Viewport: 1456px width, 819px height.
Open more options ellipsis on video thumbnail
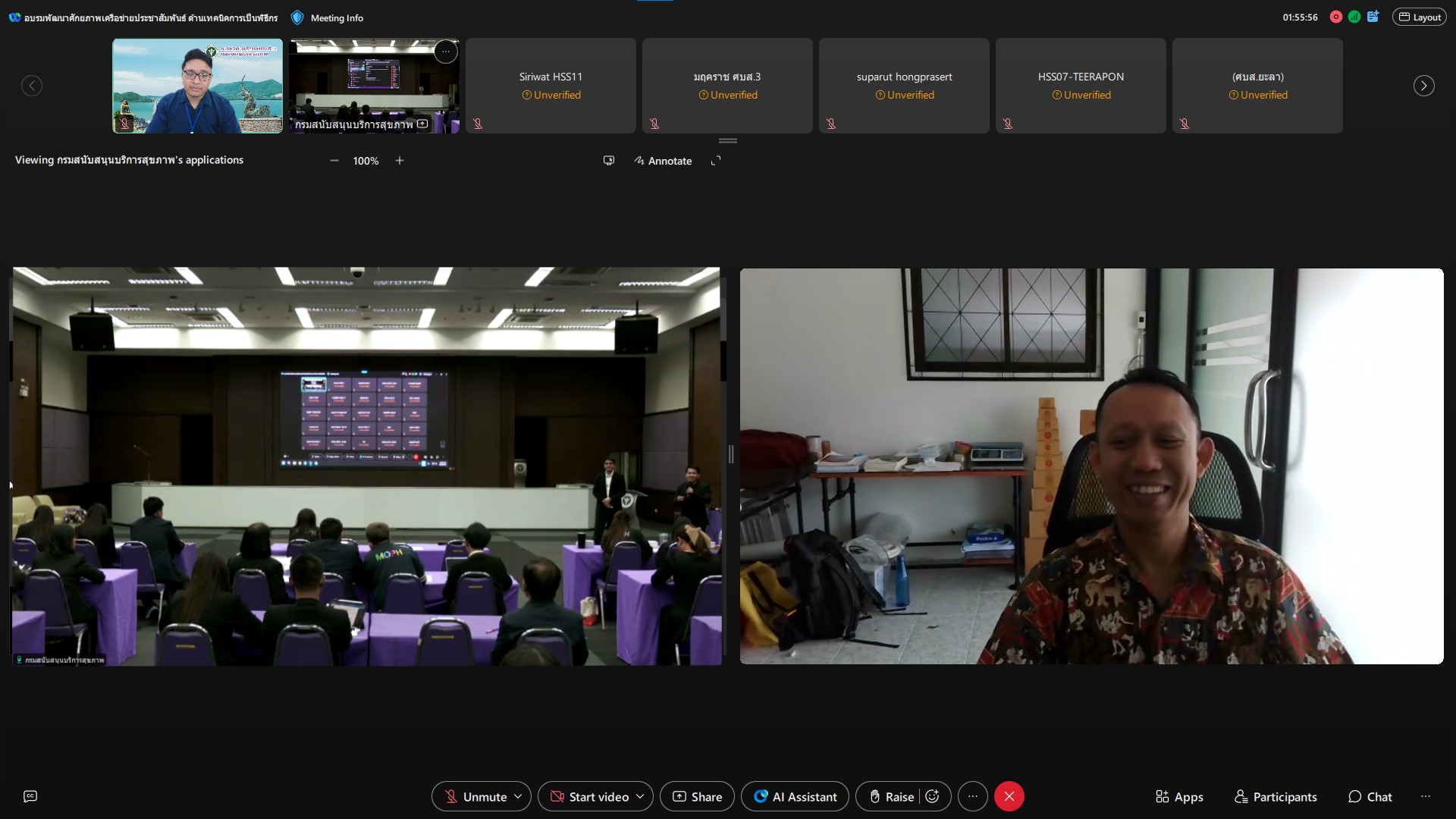click(446, 52)
